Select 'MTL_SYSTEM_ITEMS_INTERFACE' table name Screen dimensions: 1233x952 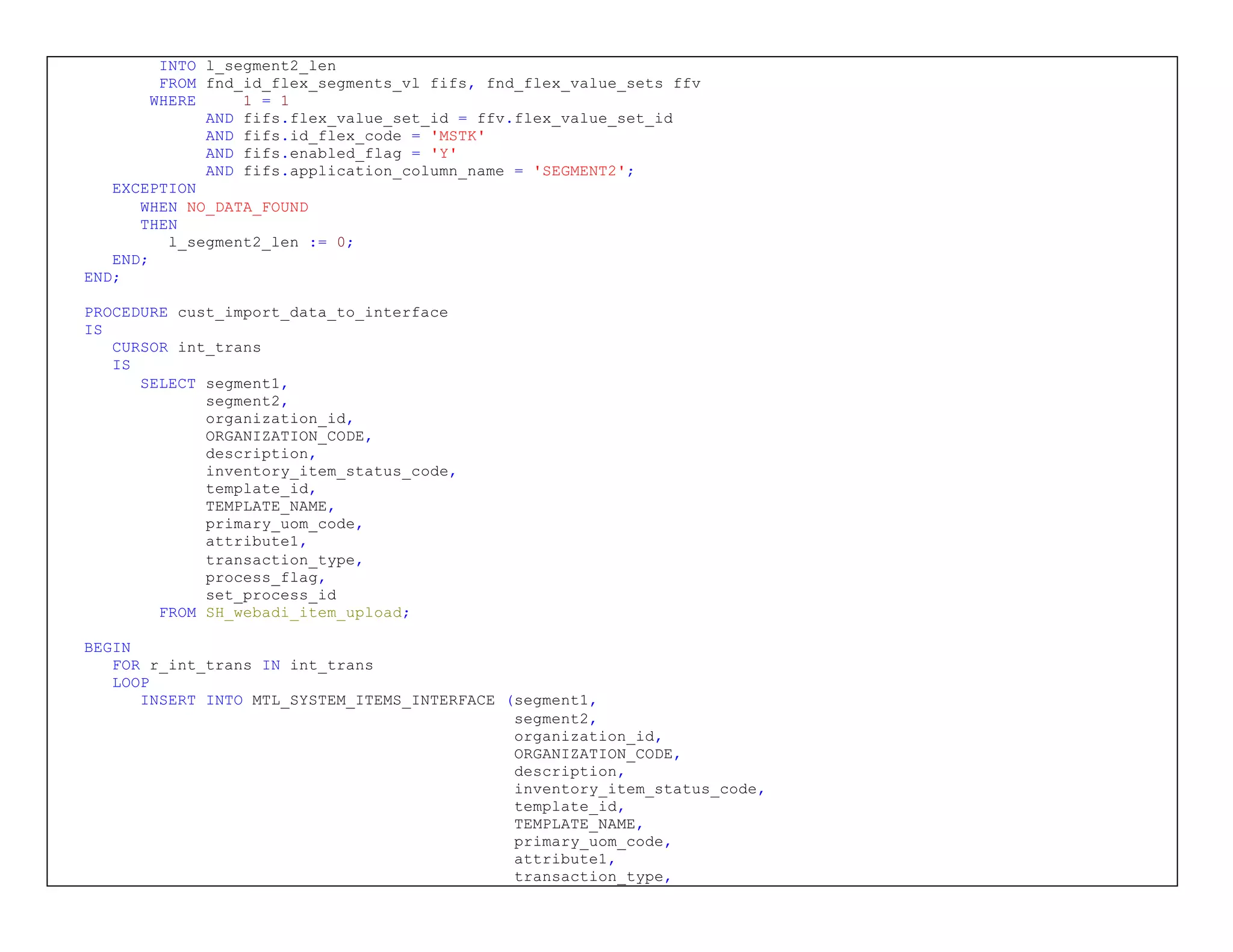(x=373, y=700)
